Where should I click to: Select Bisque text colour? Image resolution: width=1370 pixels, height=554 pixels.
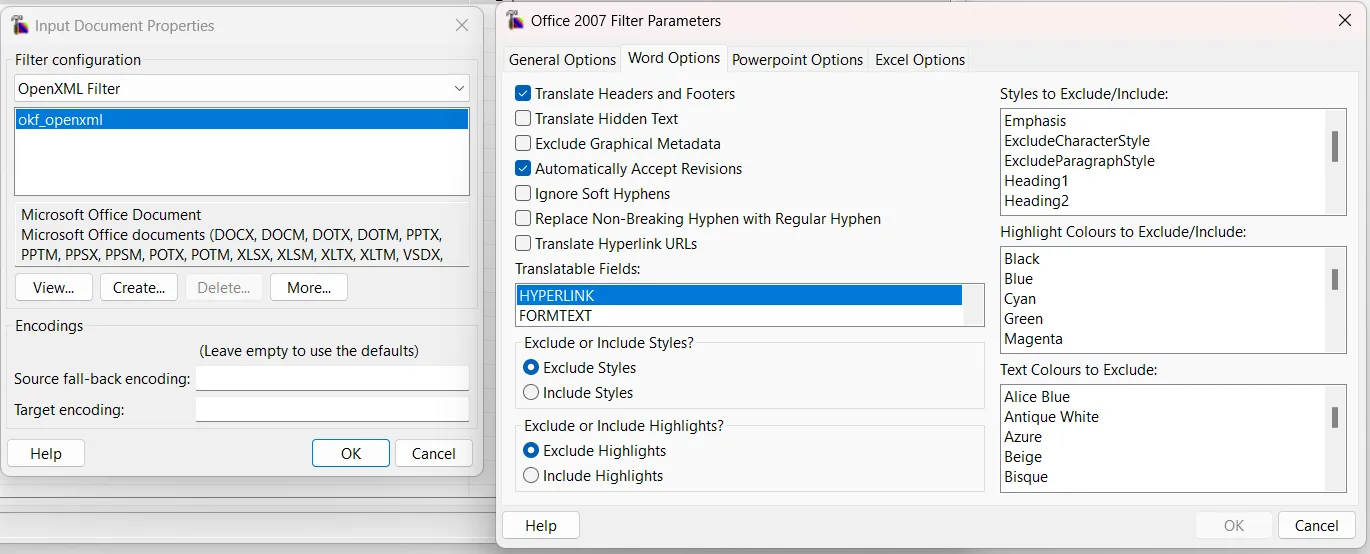pyautogui.click(x=1026, y=477)
